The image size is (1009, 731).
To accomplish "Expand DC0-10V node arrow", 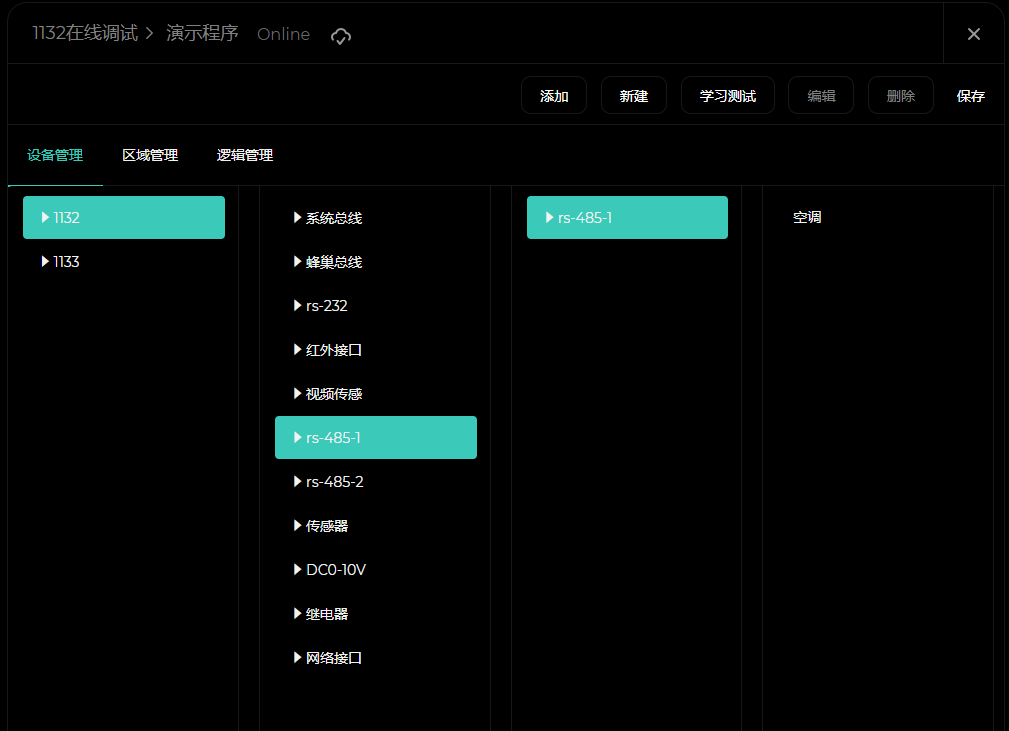I will click(x=297, y=569).
